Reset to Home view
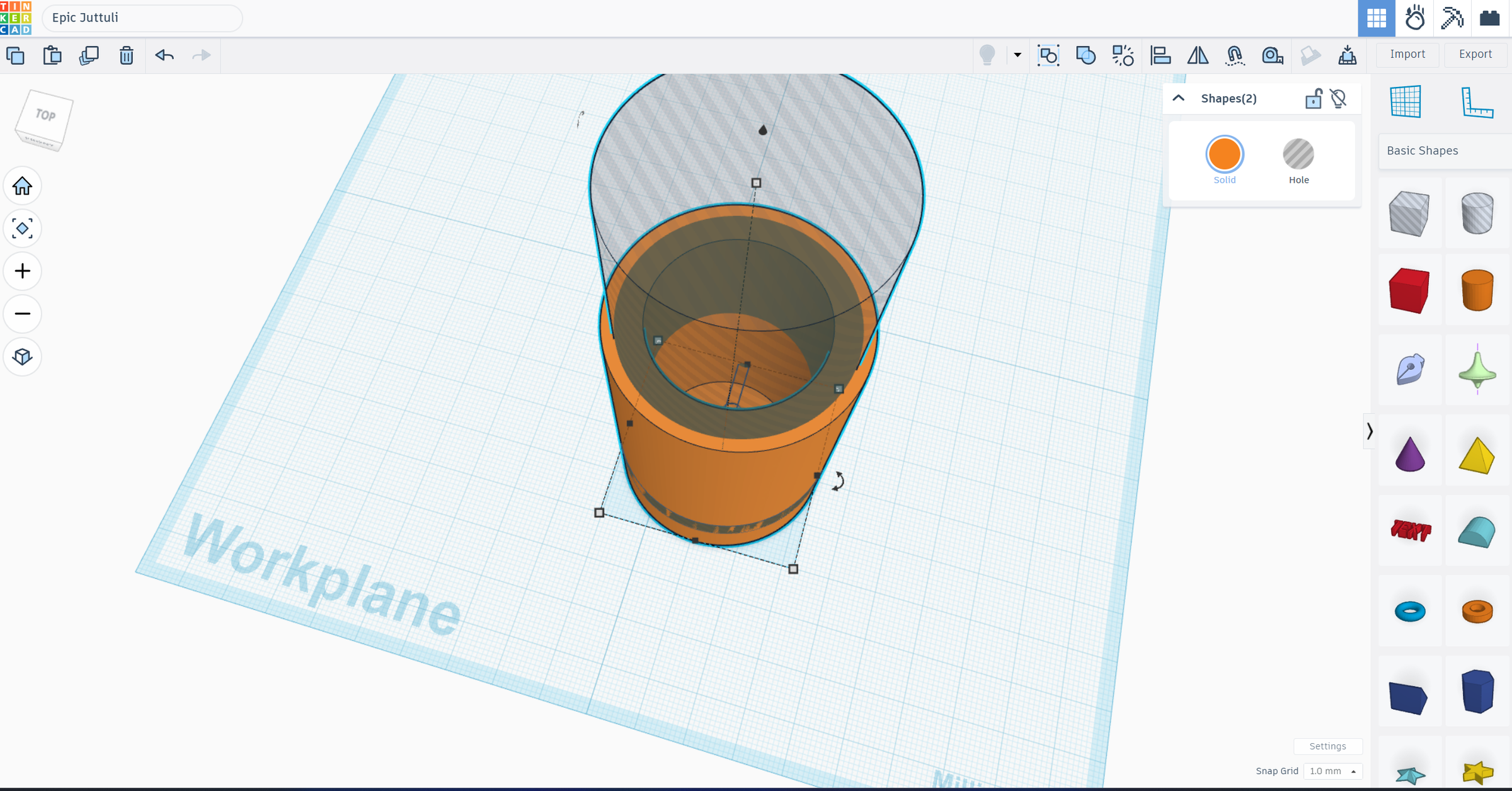The width and height of the screenshot is (1512, 791). pos(23,186)
